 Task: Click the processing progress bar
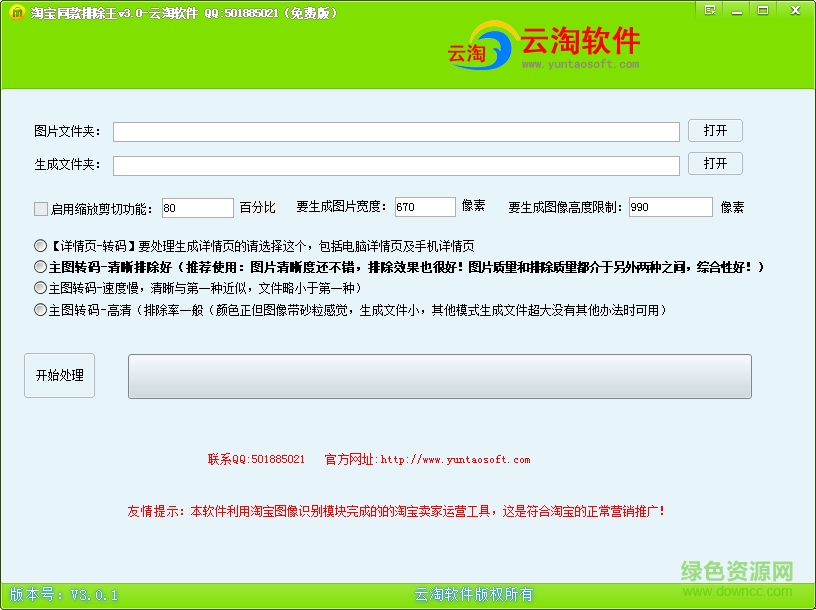point(440,376)
